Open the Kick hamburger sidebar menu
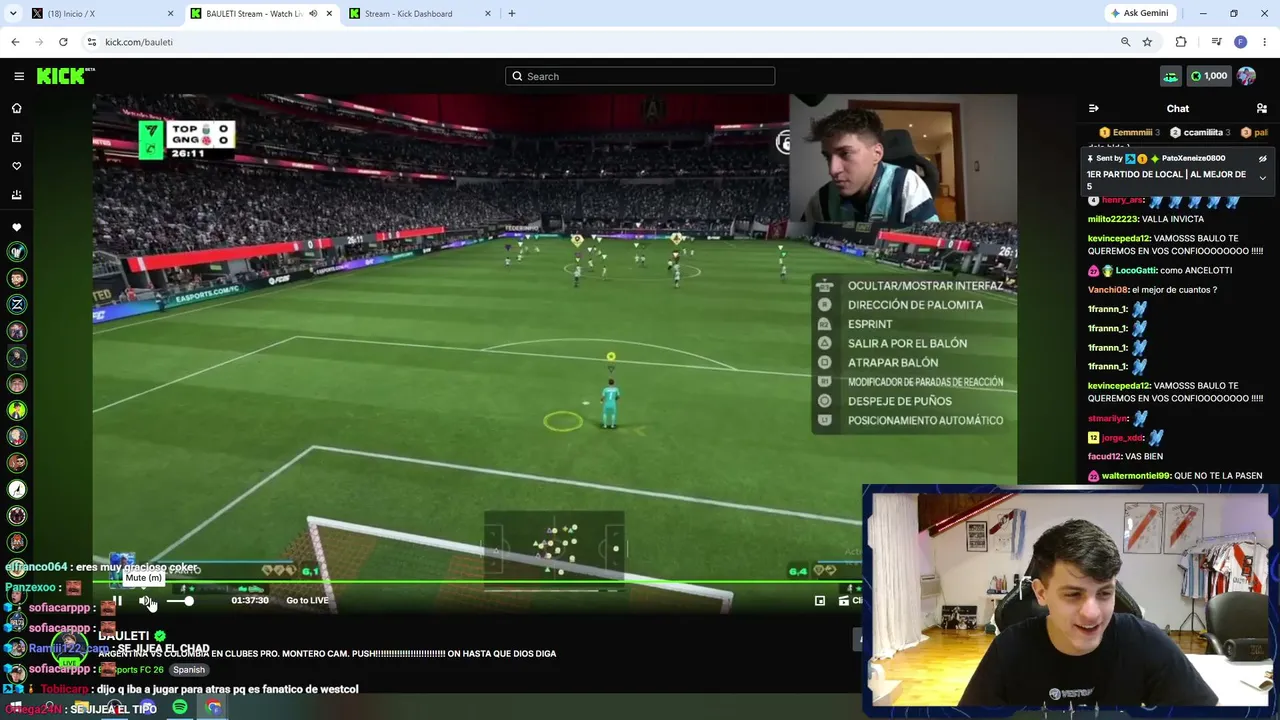Screen dimensions: 1280x720 [x=19, y=76]
